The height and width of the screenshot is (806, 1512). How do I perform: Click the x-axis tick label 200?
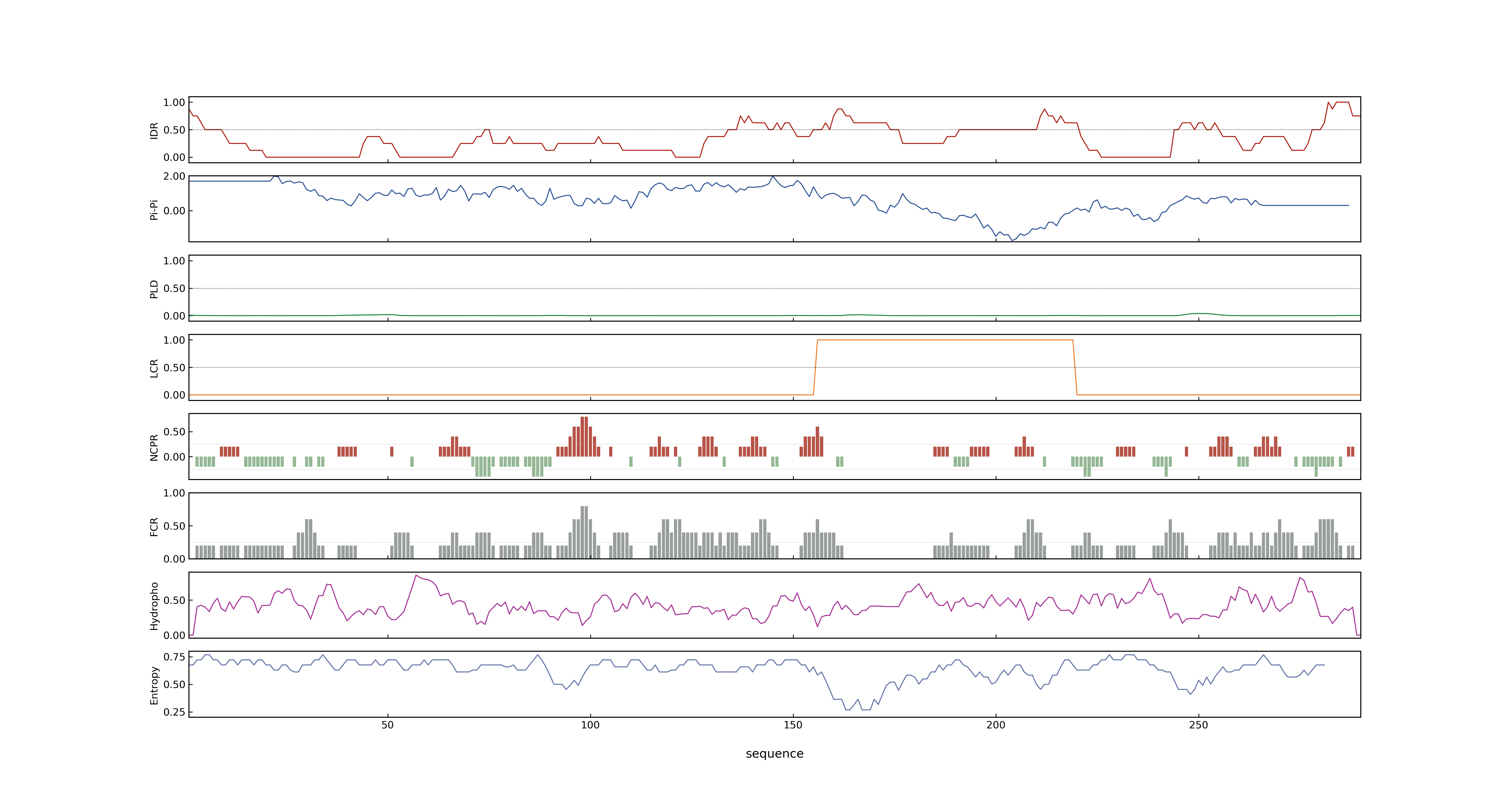point(996,725)
